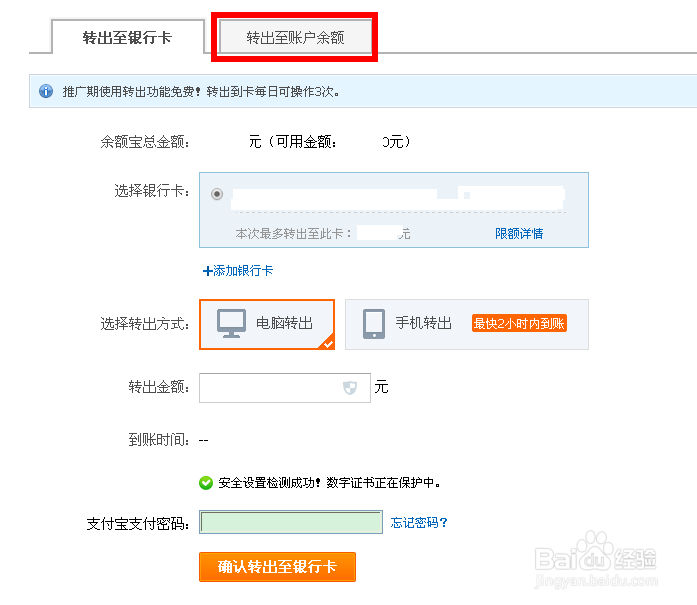Click the 到账时间 label
The height and width of the screenshot is (605, 697).
click(x=159, y=440)
